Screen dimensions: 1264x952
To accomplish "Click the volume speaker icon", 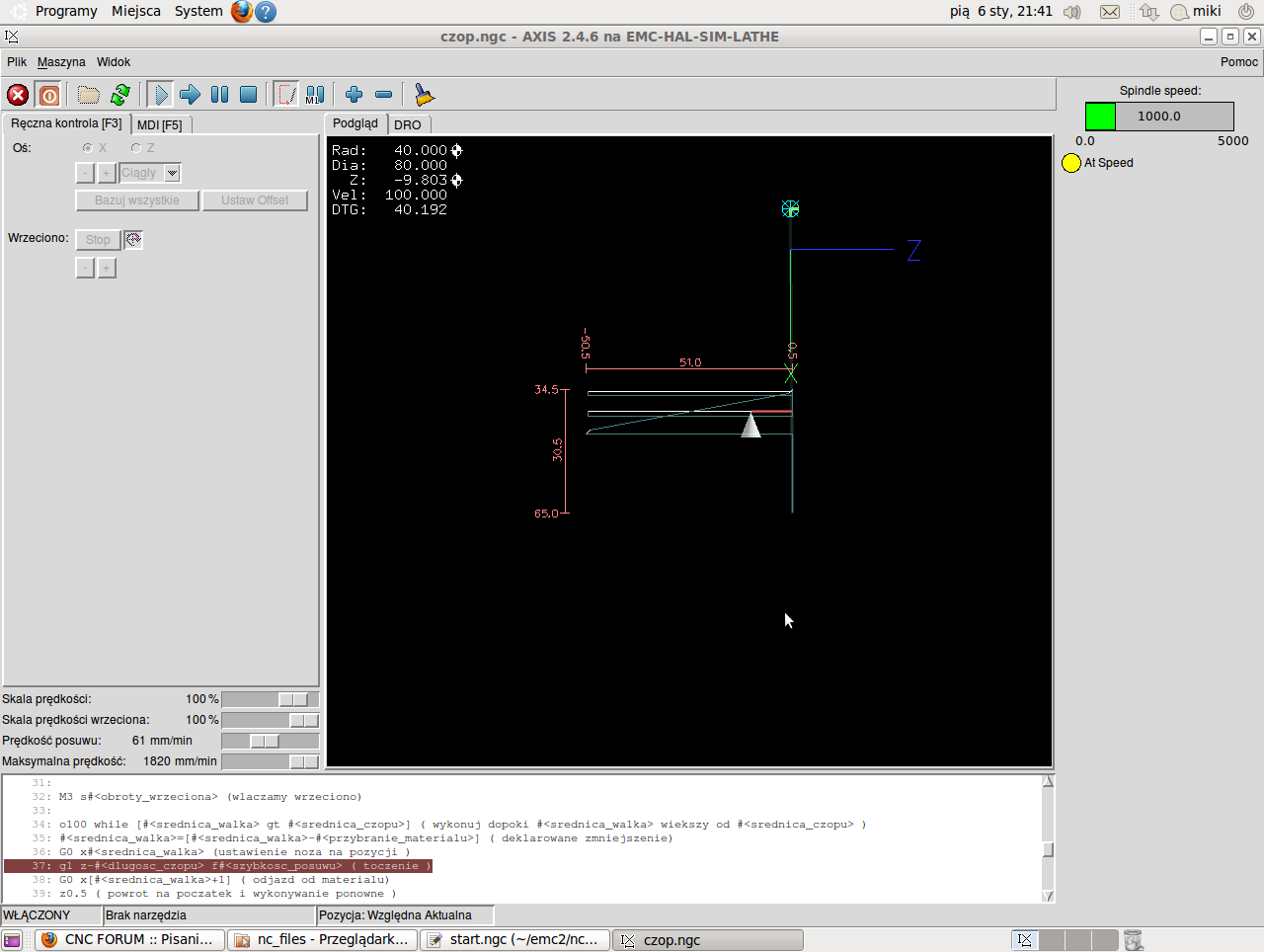I will tap(1072, 12).
